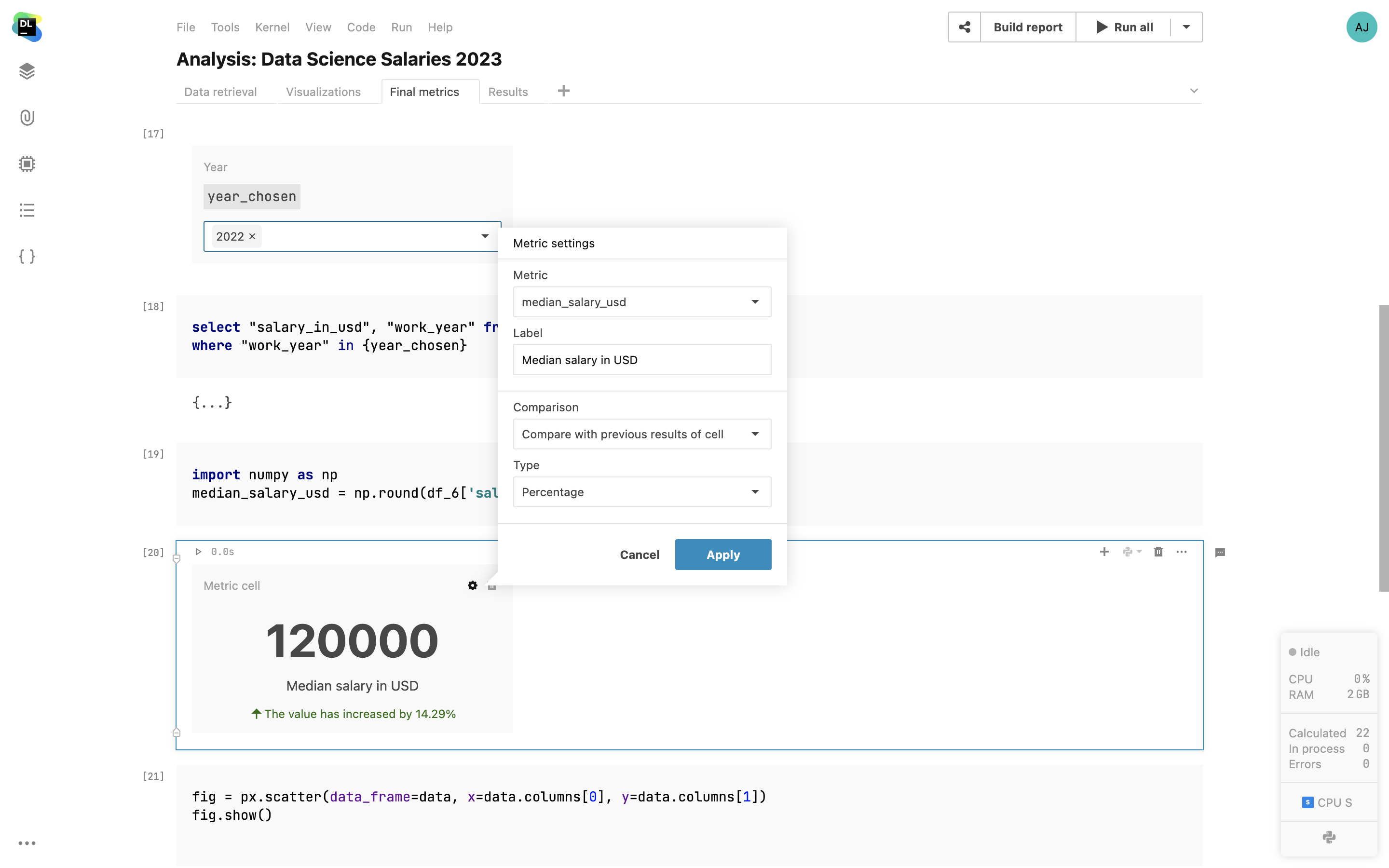
Task: Open the variables curly braces icon
Action: pyautogui.click(x=27, y=256)
